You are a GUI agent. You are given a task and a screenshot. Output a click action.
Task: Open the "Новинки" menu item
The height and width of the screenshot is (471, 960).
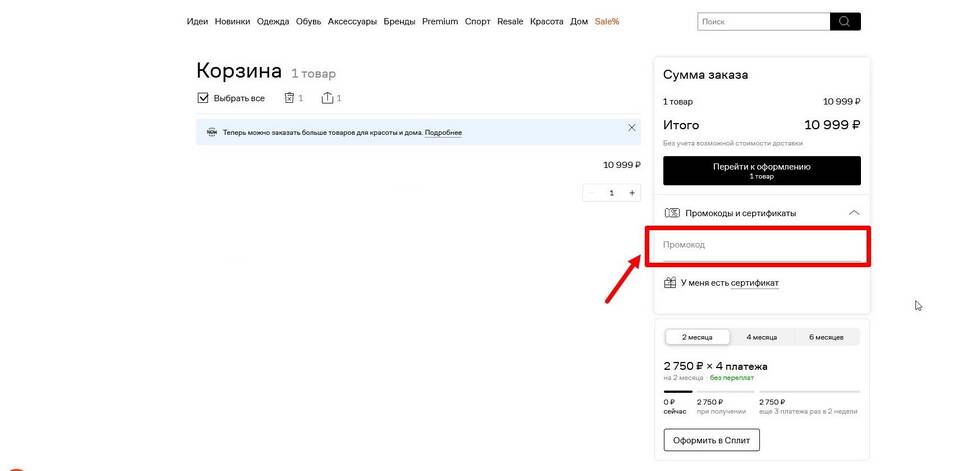coord(232,21)
